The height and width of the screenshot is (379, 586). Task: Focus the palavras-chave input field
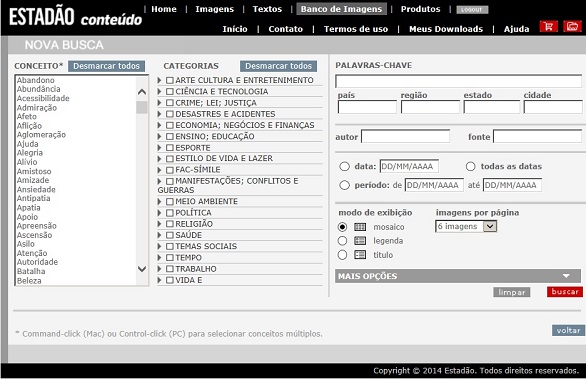(x=459, y=81)
